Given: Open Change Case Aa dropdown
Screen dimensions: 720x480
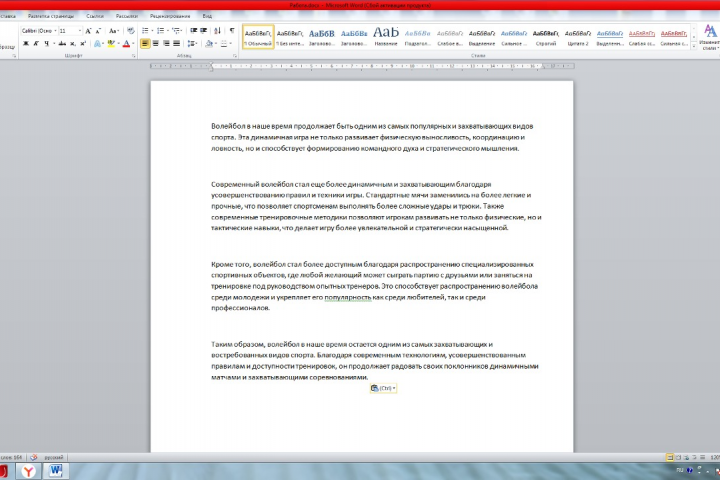Looking at the screenshot, I should click(113, 31).
